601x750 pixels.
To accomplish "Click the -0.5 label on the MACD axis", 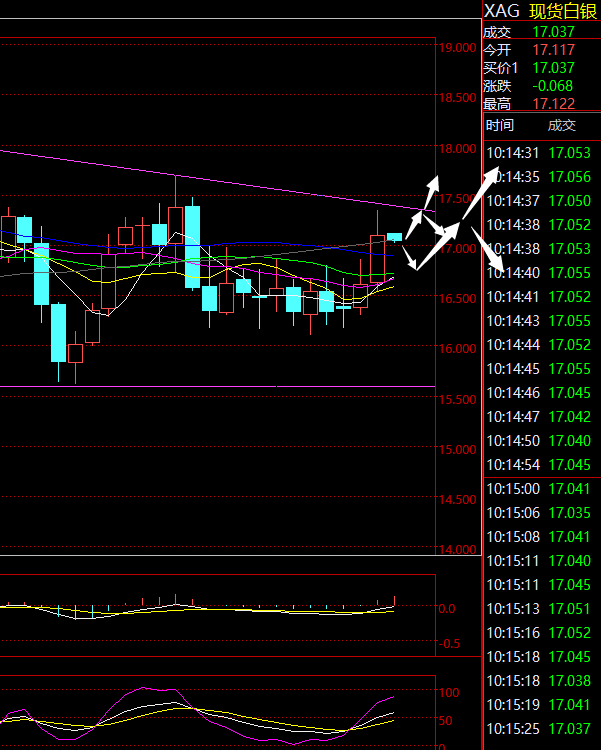I will coord(449,644).
